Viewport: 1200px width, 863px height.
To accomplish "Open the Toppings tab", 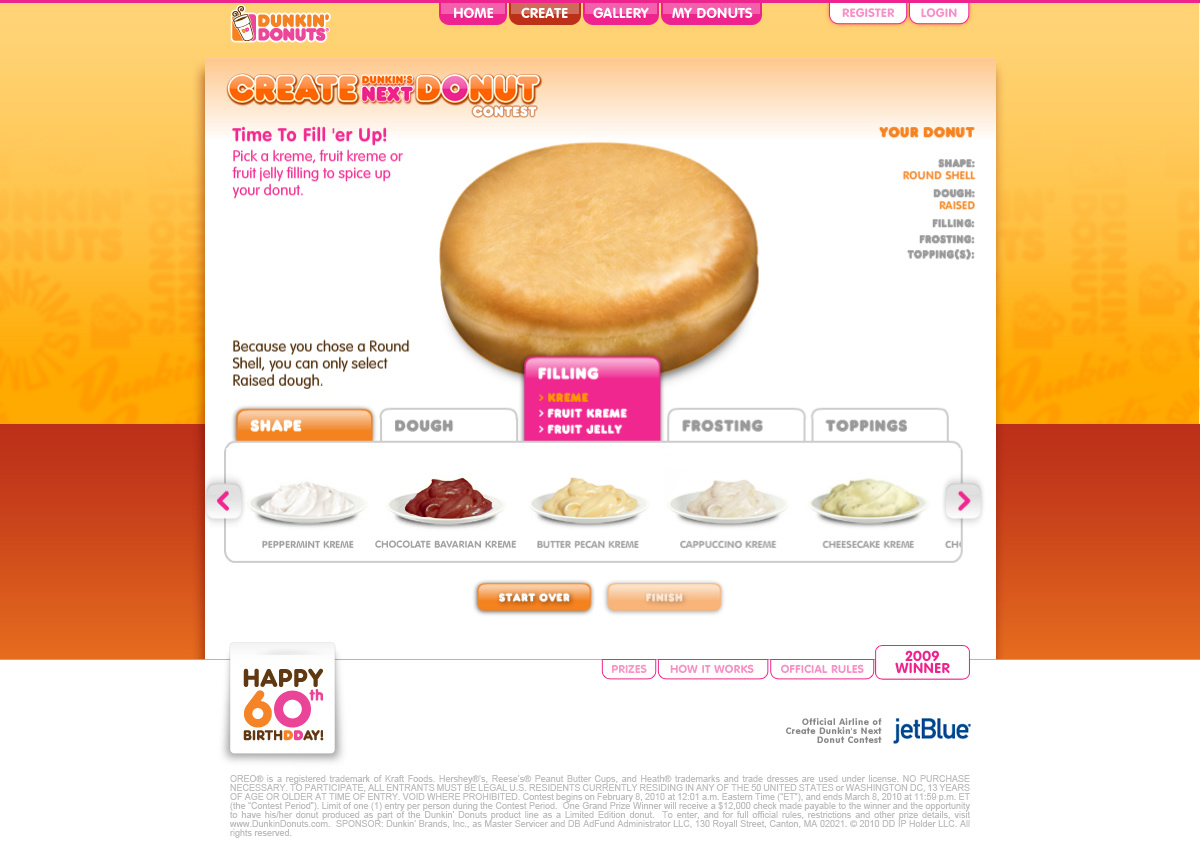I will point(880,425).
